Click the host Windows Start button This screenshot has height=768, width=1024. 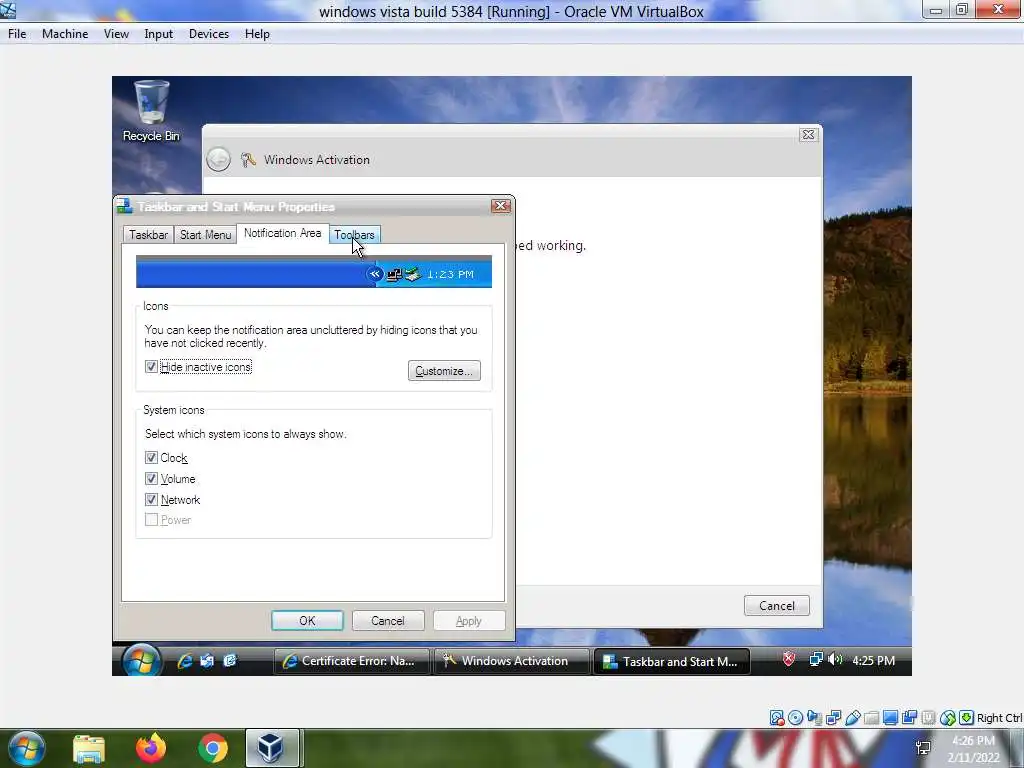point(25,748)
